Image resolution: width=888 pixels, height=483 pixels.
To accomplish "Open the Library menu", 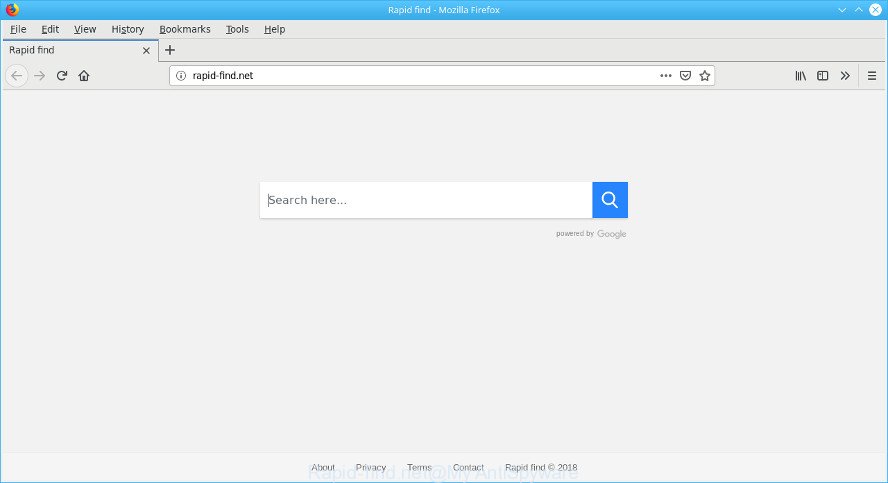I will click(800, 76).
